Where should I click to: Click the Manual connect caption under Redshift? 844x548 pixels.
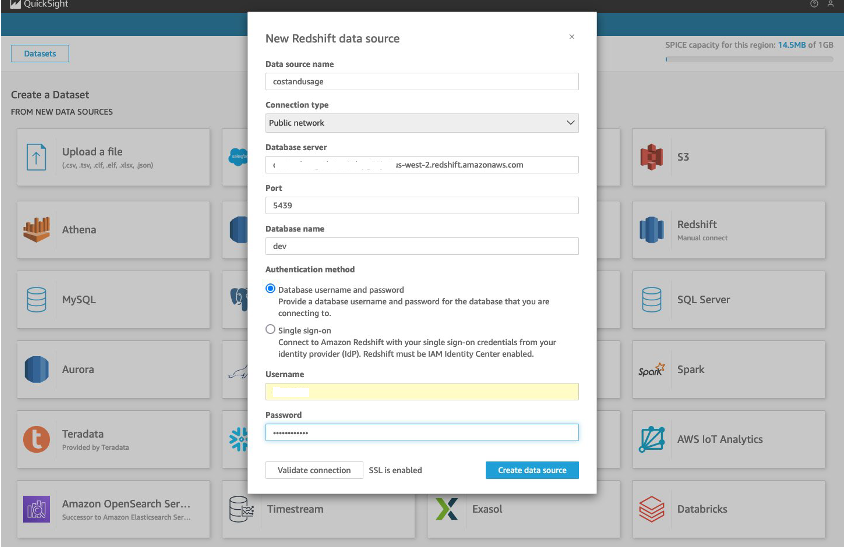click(702, 238)
